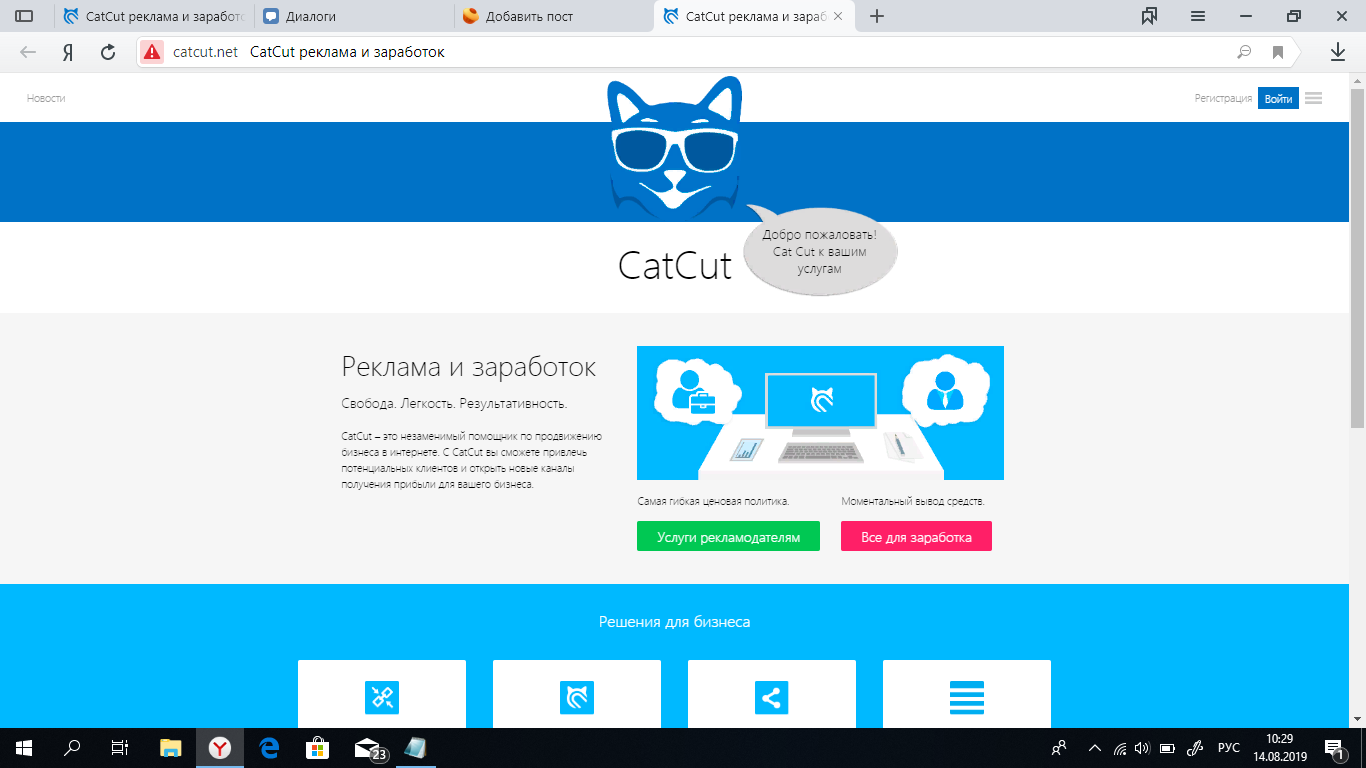This screenshot has height=768, width=1366.
Task: Open the Новости link
Action: [x=46, y=98]
